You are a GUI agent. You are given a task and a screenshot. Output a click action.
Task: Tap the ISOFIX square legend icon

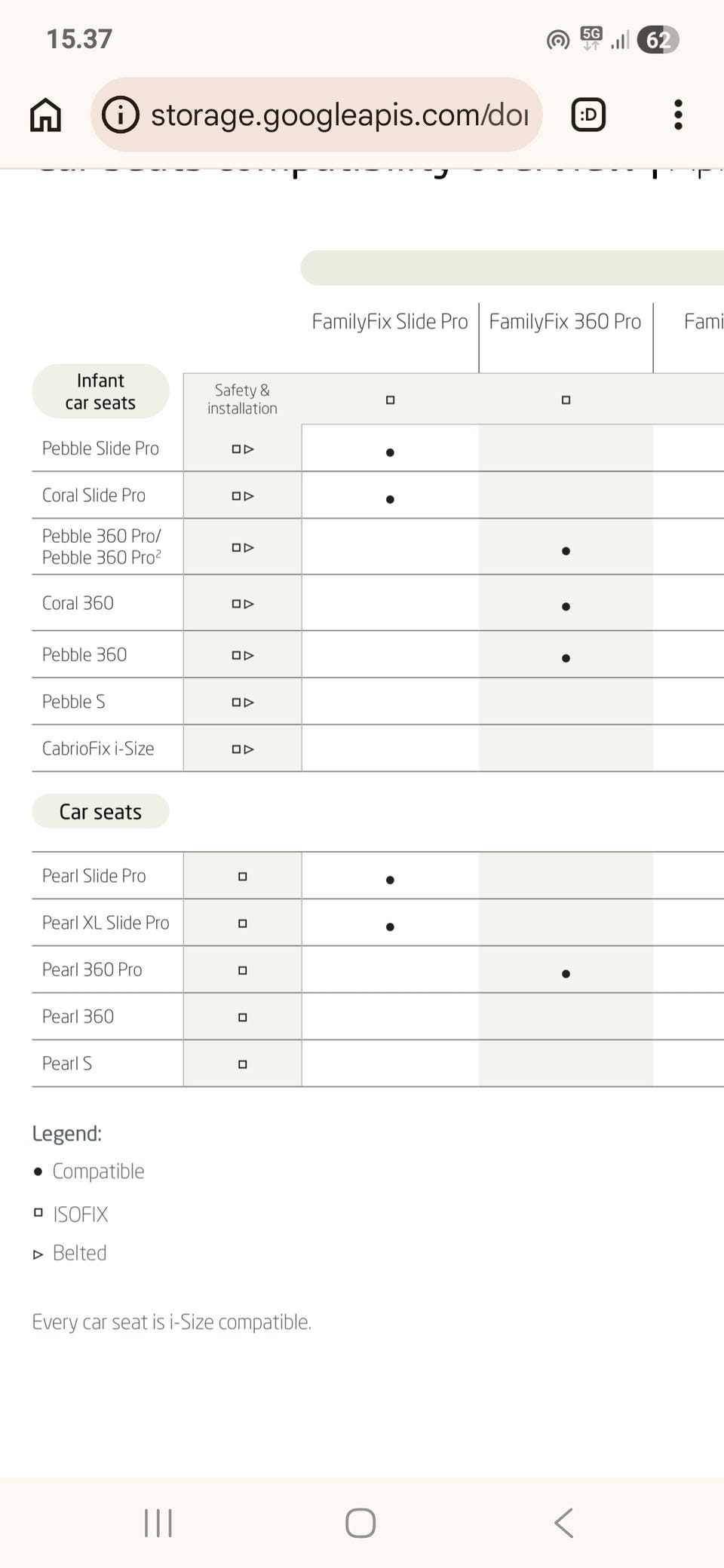click(38, 1212)
